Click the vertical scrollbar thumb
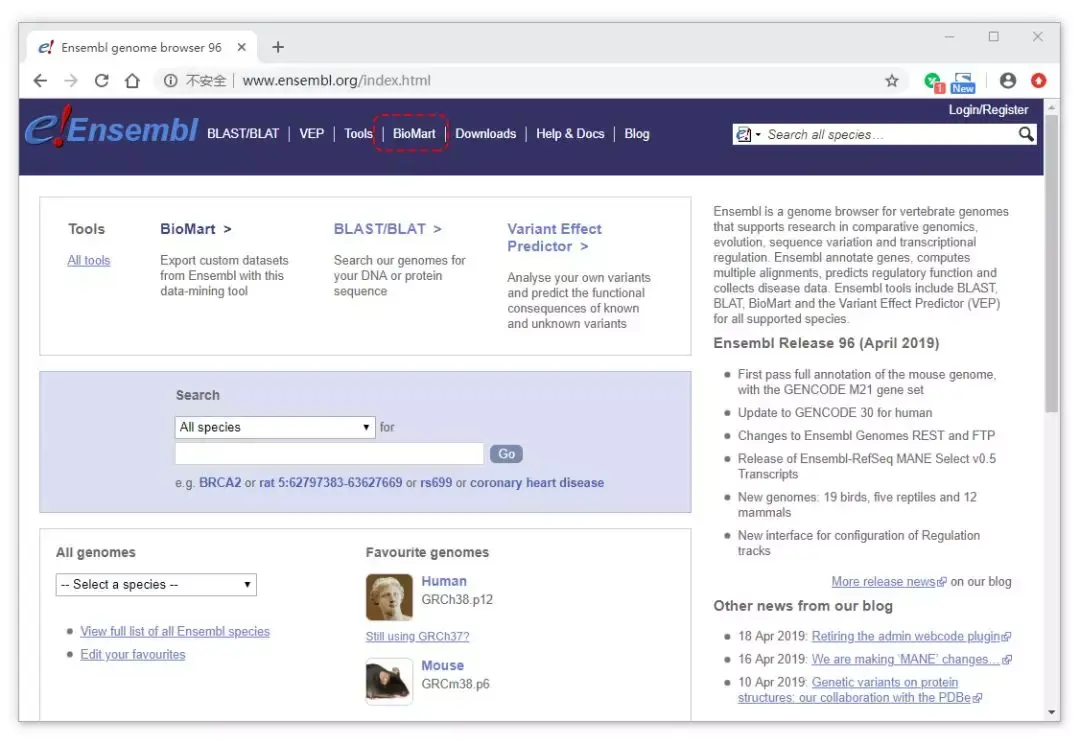The height and width of the screenshot is (744, 1080). point(1051,264)
